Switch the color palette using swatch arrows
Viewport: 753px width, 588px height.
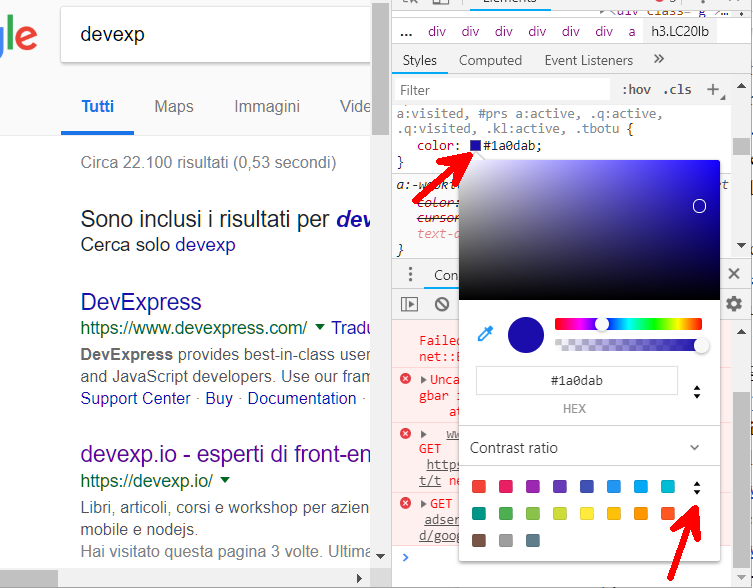coord(697,488)
